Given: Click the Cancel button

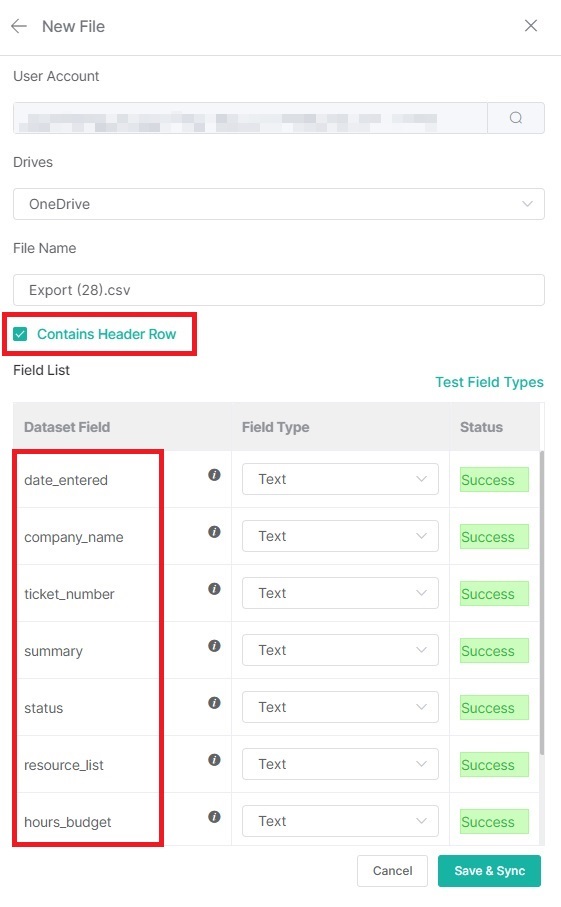Looking at the screenshot, I should 392,871.
